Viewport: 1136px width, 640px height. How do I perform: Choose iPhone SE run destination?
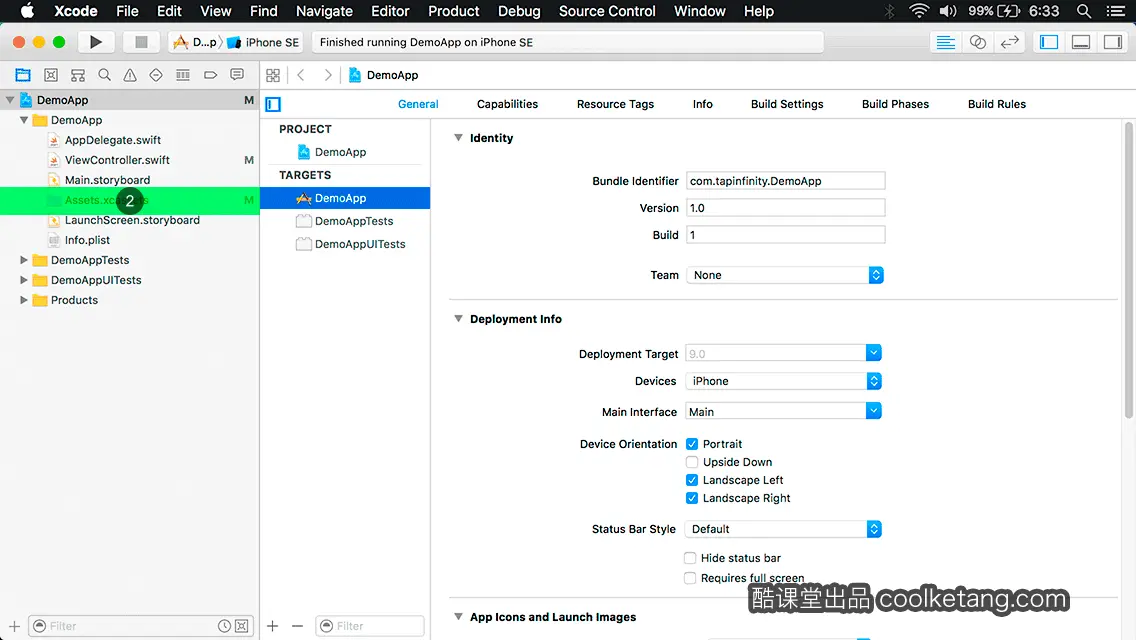point(264,42)
